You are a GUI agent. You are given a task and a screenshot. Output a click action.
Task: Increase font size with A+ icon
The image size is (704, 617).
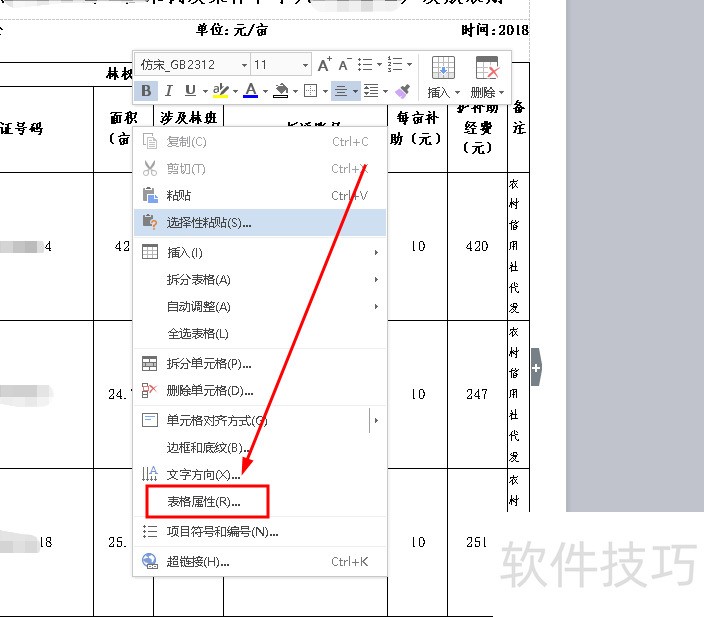324,65
